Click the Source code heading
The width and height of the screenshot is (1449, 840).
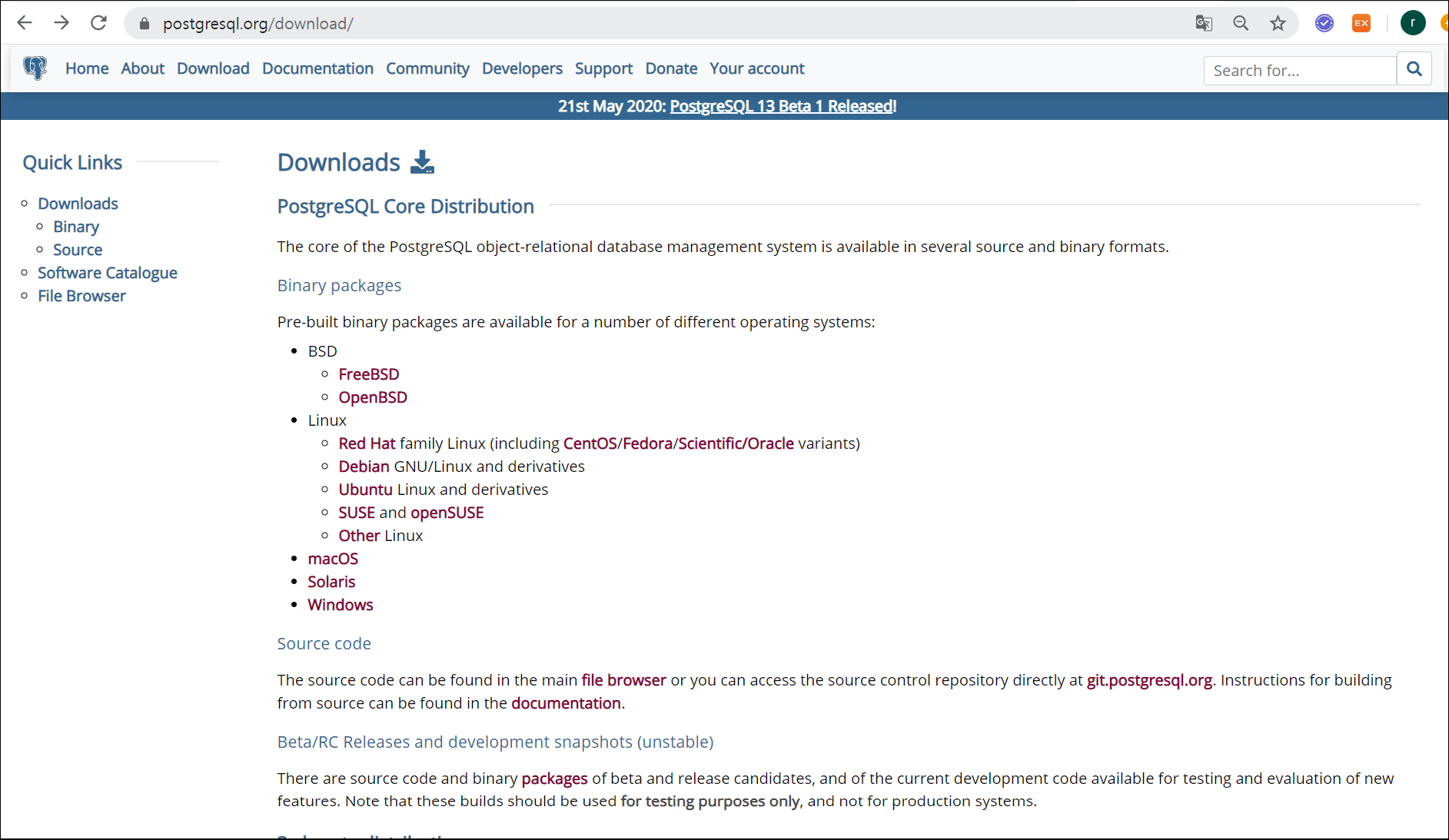[x=324, y=643]
